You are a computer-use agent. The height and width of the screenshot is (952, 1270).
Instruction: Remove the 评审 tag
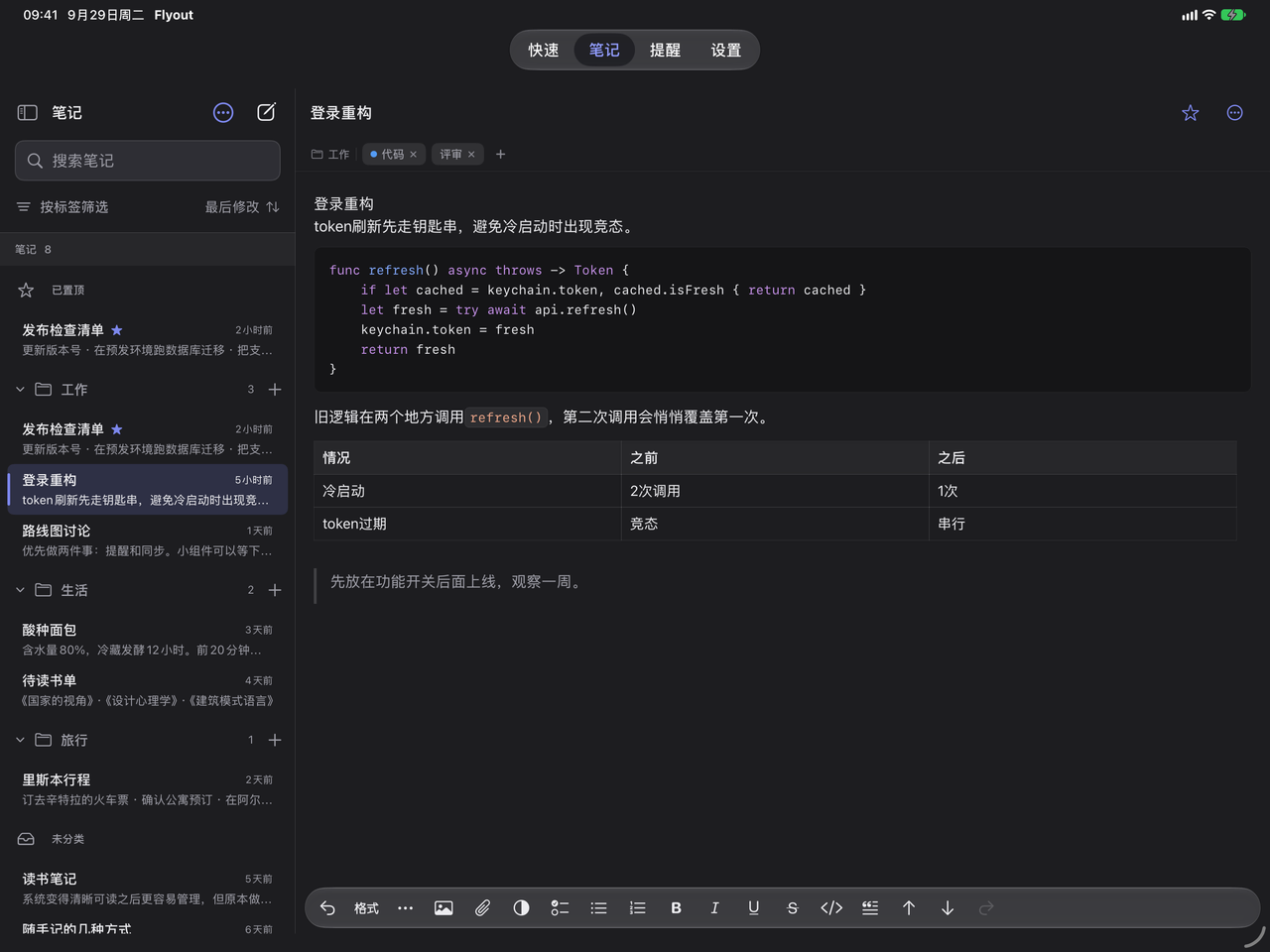click(471, 155)
